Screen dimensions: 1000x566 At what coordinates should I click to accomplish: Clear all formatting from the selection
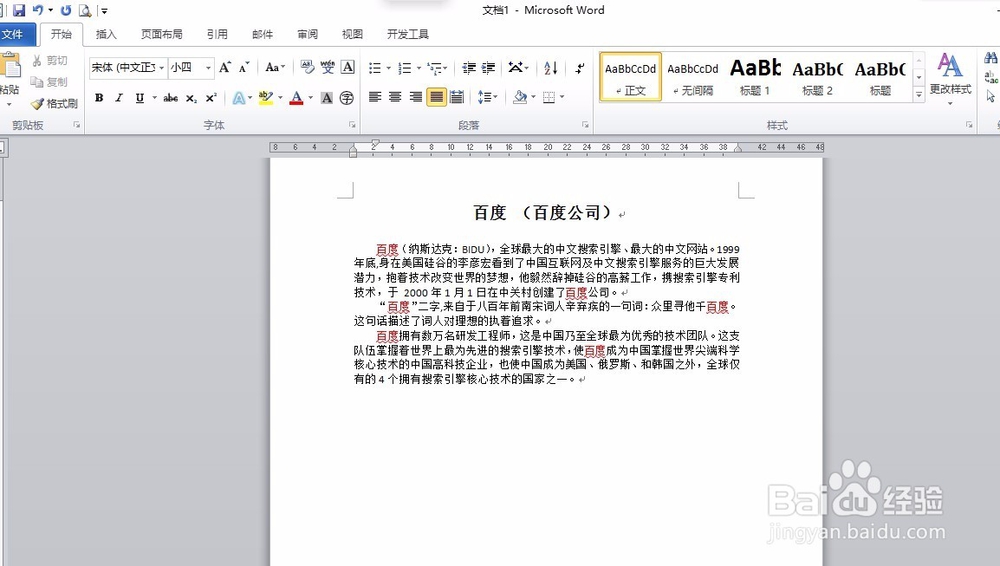(x=307, y=67)
